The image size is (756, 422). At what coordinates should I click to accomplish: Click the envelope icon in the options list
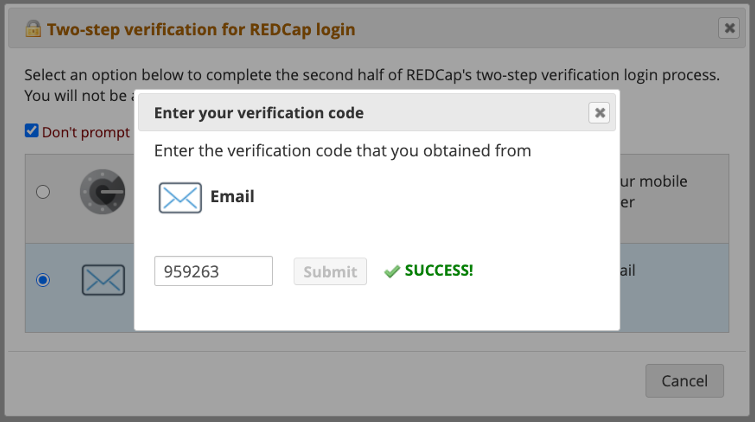click(x=102, y=280)
